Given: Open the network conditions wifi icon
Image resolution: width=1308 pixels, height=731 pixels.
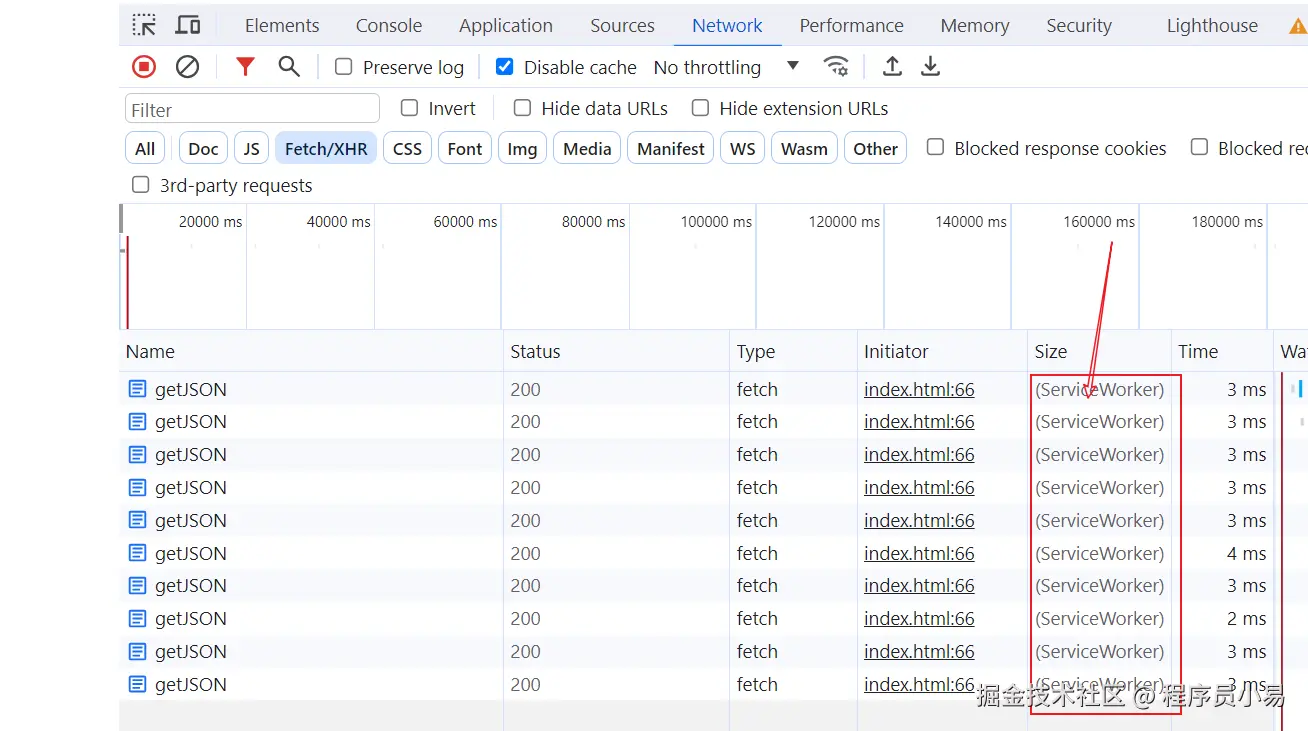Looking at the screenshot, I should [x=836, y=67].
